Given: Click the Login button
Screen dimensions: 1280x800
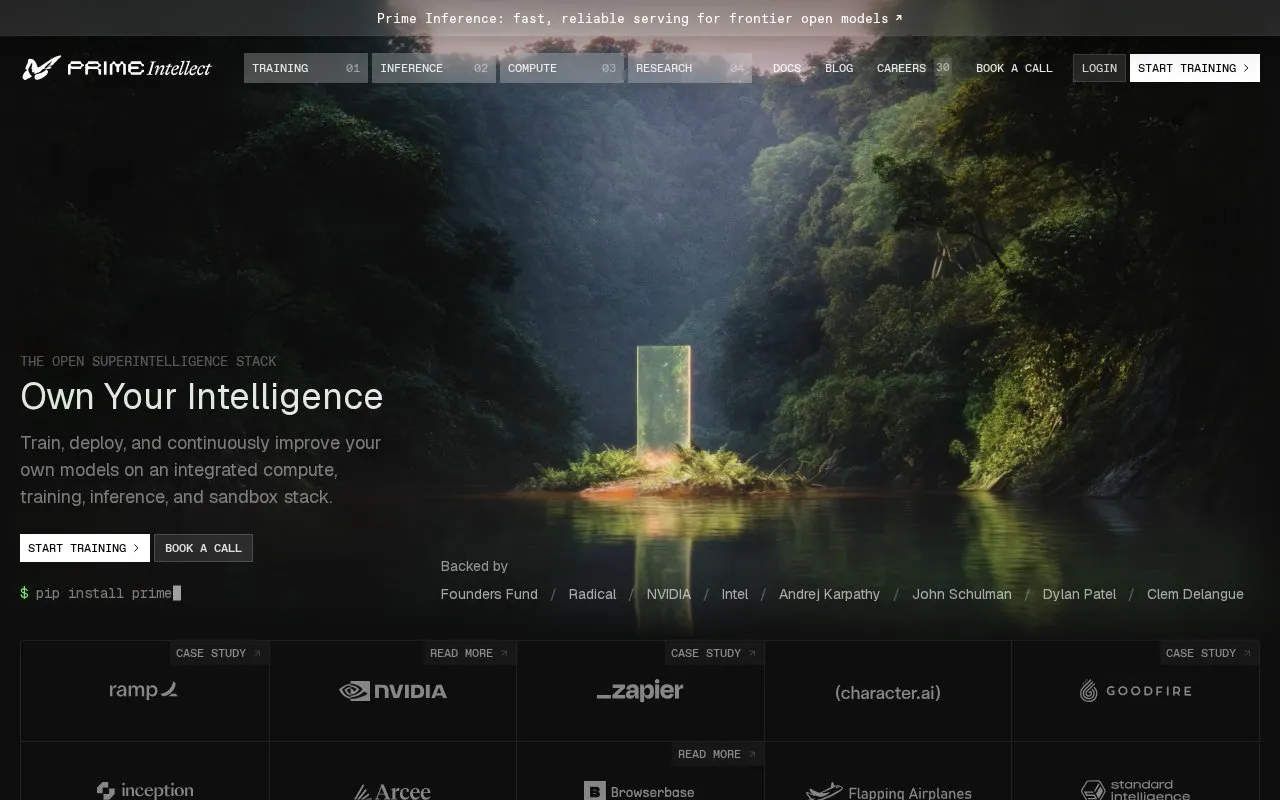Looking at the screenshot, I should 1099,68.
